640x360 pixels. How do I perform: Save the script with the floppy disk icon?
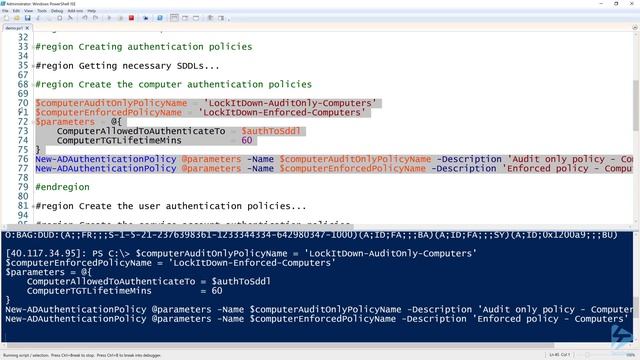27,18
